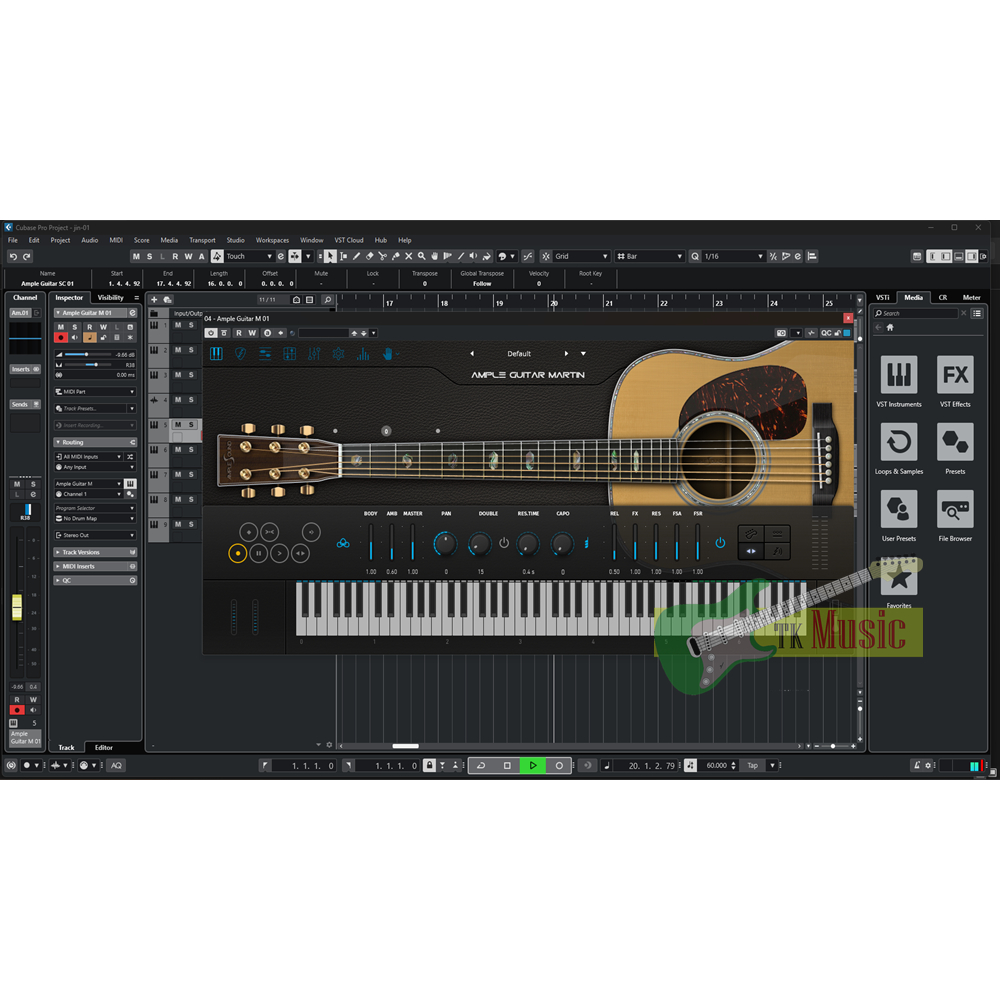Open the Touch automation mode dropdown

click(249, 256)
